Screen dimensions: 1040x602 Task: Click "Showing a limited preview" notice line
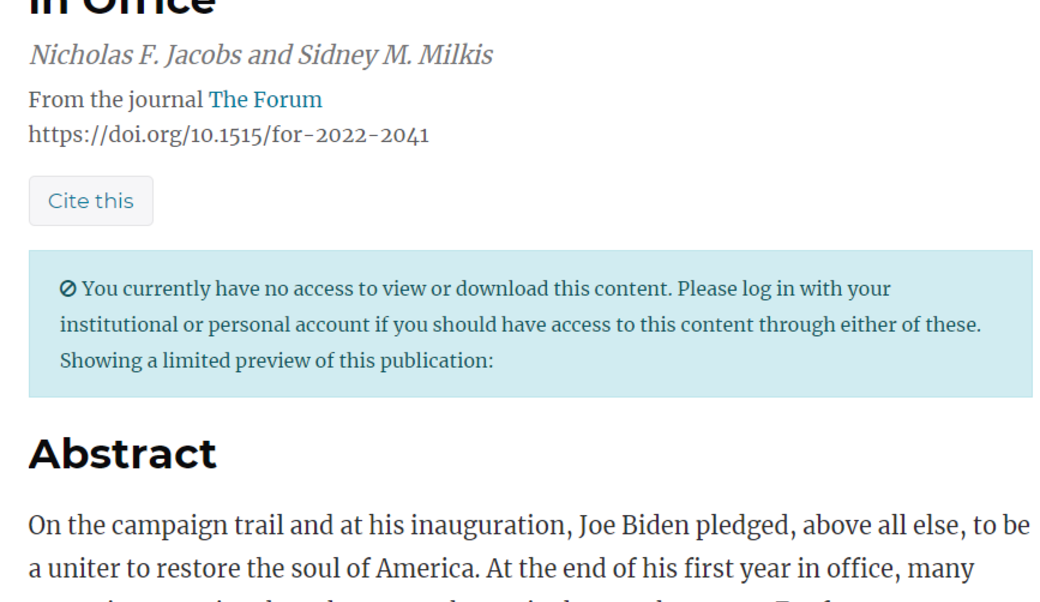pyautogui.click(x=276, y=360)
